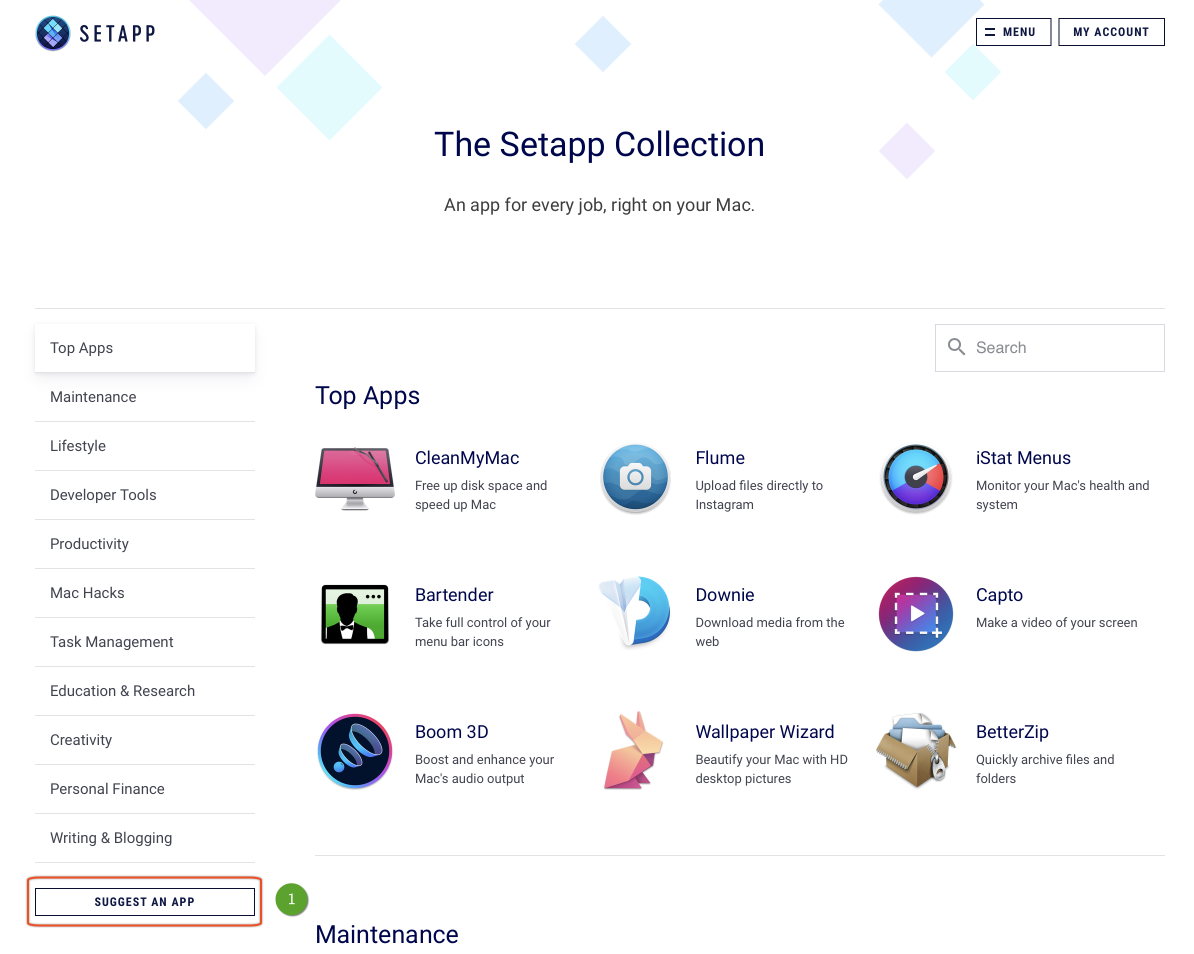Select Writing & Blogging in sidebar
This screenshot has height=954, width=1194.
coord(111,838)
